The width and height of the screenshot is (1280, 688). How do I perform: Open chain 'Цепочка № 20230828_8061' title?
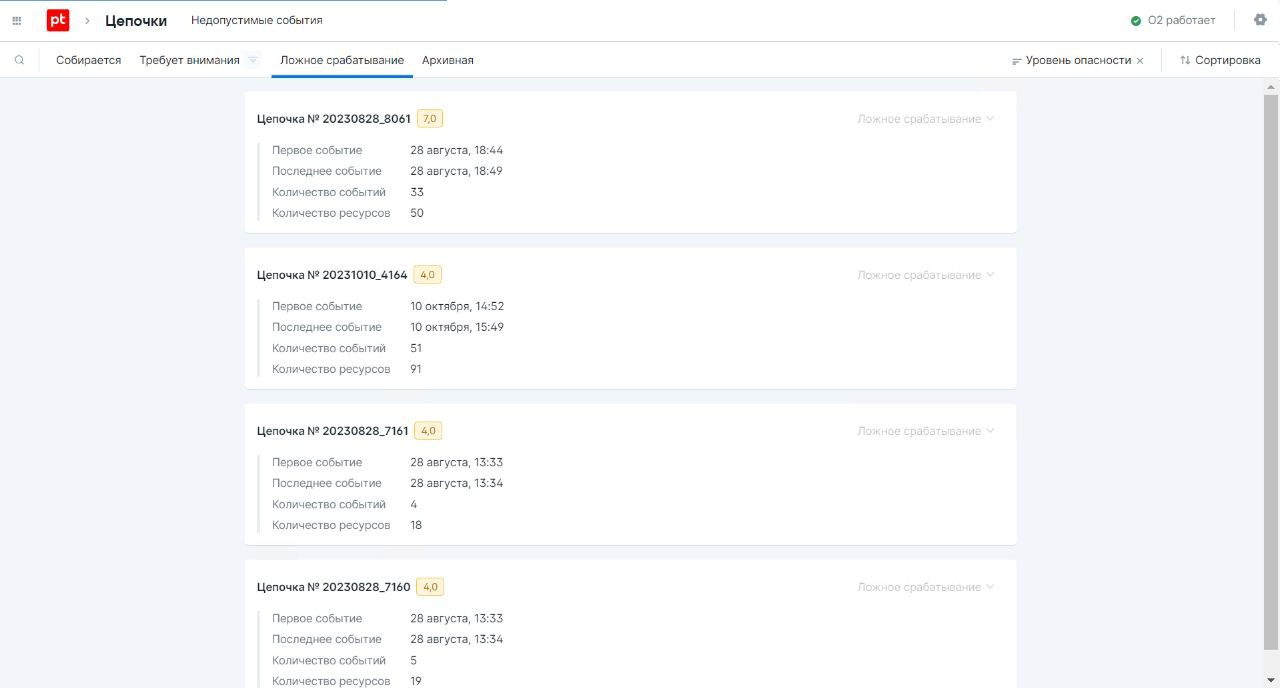pos(334,119)
